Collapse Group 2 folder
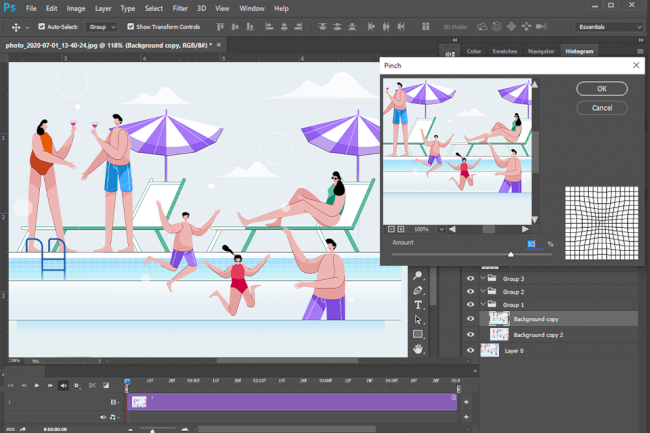 483,291
